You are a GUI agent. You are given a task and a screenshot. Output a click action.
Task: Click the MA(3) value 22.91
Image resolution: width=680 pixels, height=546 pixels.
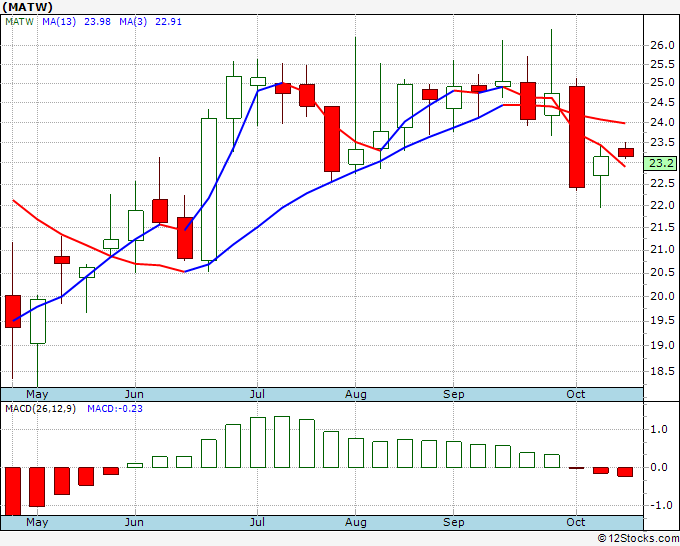(x=168, y=22)
